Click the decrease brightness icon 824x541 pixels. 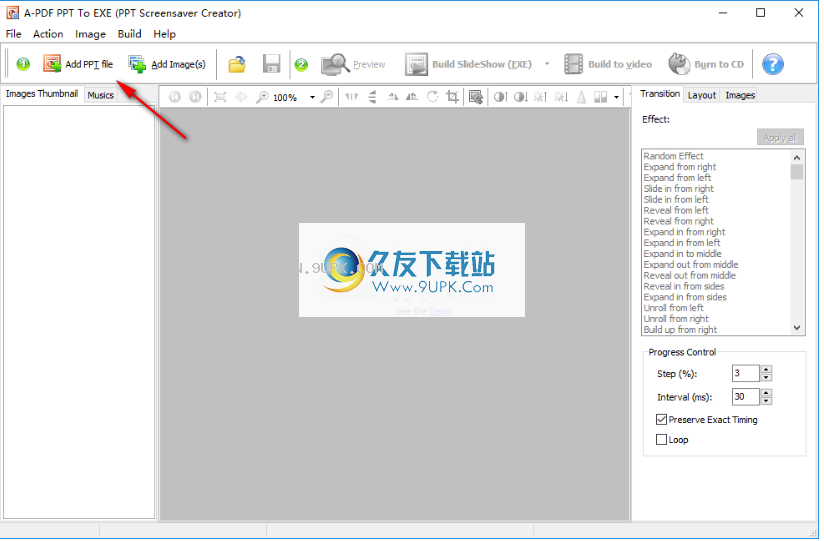coord(561,97)
